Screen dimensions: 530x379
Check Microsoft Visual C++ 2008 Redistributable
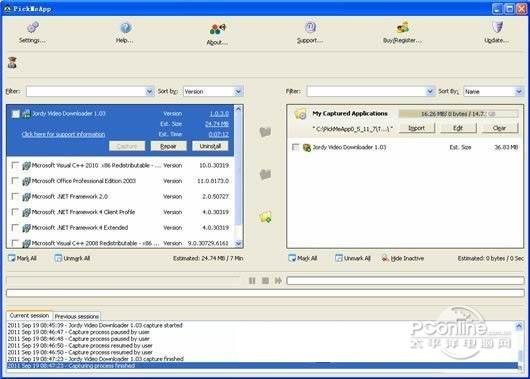click(x=15, y=243)
